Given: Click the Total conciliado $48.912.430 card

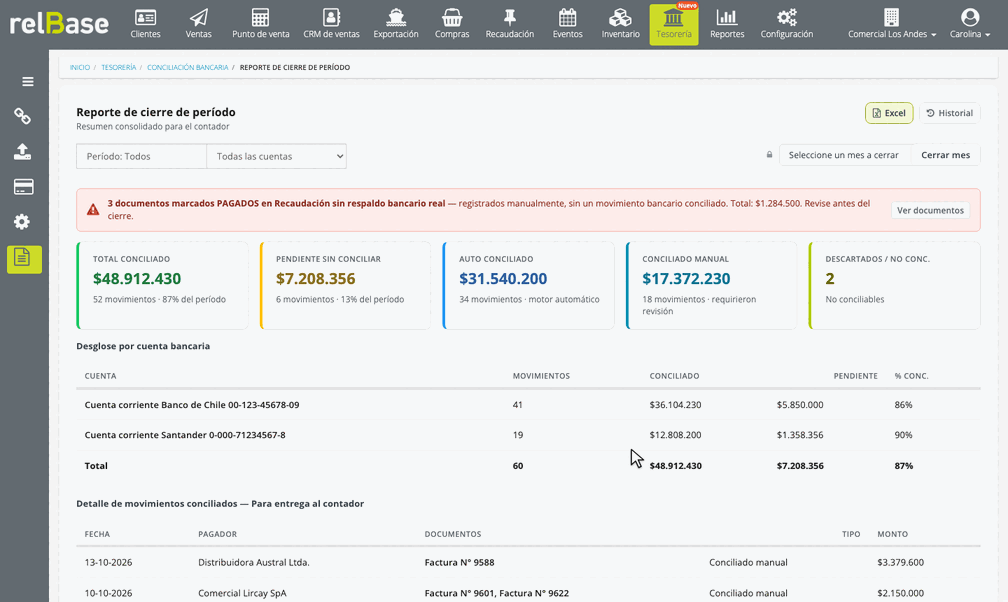Looking at the screenshot, I should pyautogui.click(x=162, y=286).
